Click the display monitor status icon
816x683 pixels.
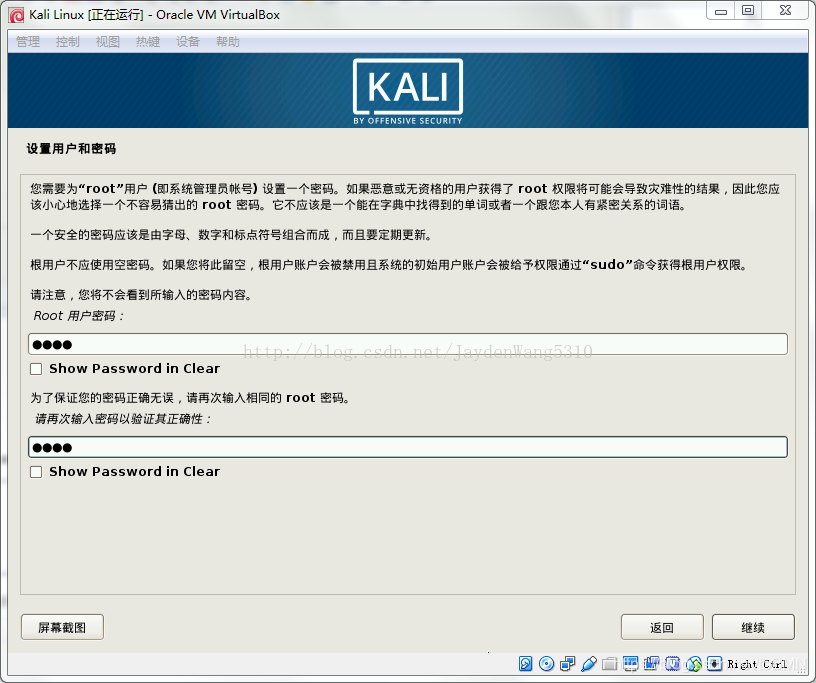(x=631, y=664)
